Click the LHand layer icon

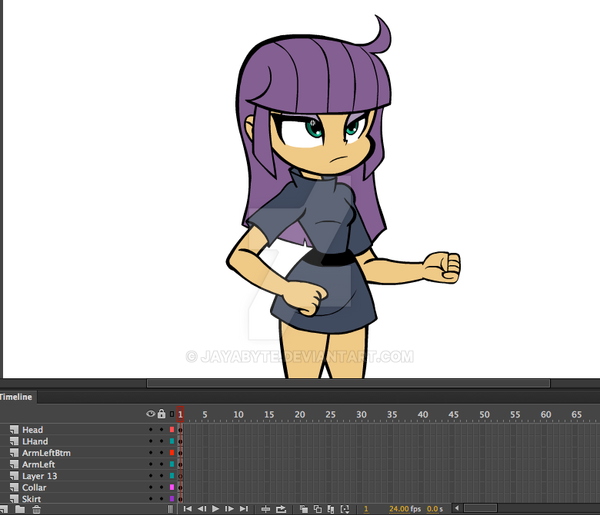point(14,441)
